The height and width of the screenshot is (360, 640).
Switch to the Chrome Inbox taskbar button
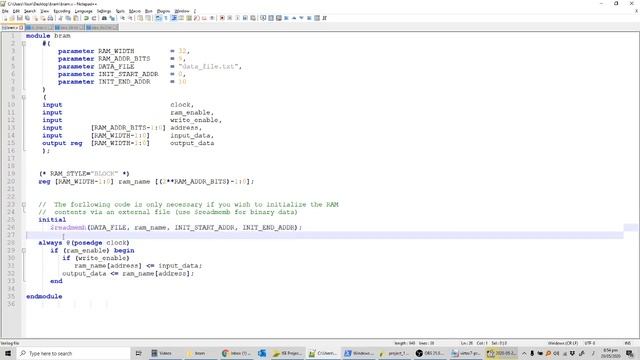pos(236,353)
